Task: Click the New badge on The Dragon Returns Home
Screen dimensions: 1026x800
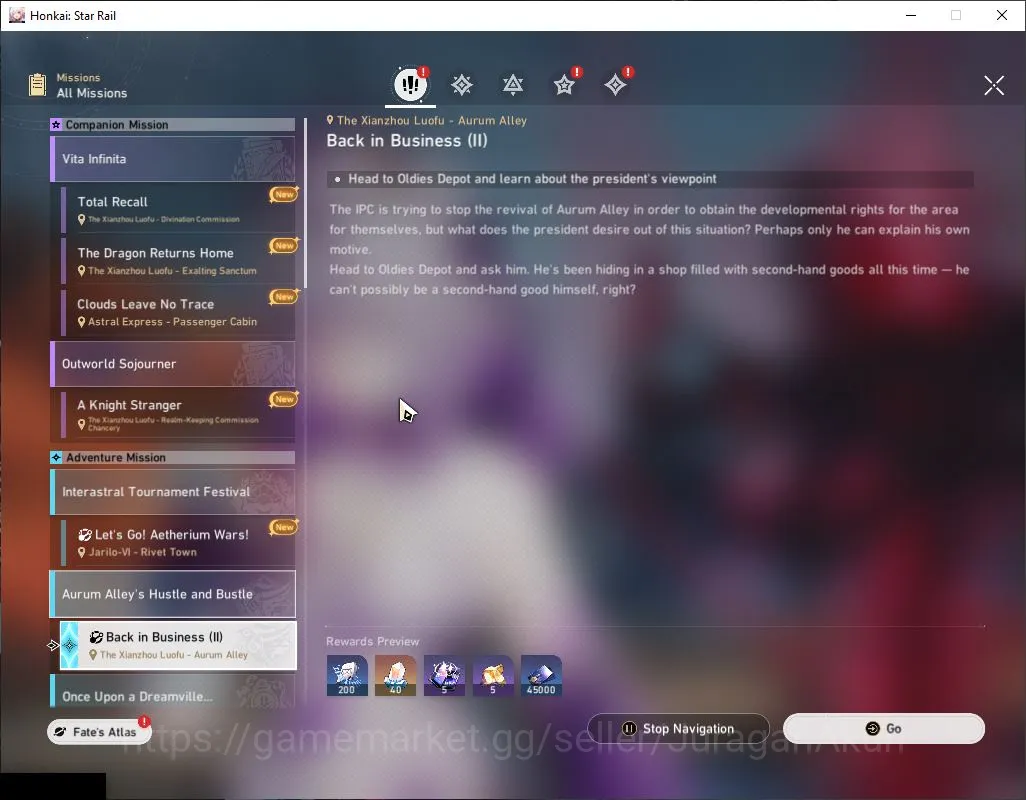Action: (x=284, y=245)
